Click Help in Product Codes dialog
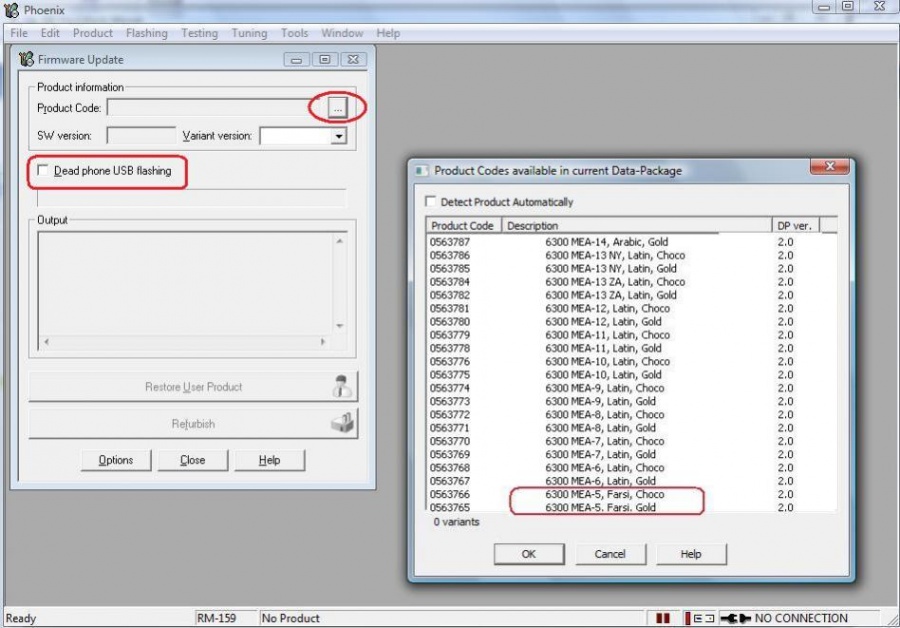The height and width of the screenshot is (628, 900). (691, 554)
